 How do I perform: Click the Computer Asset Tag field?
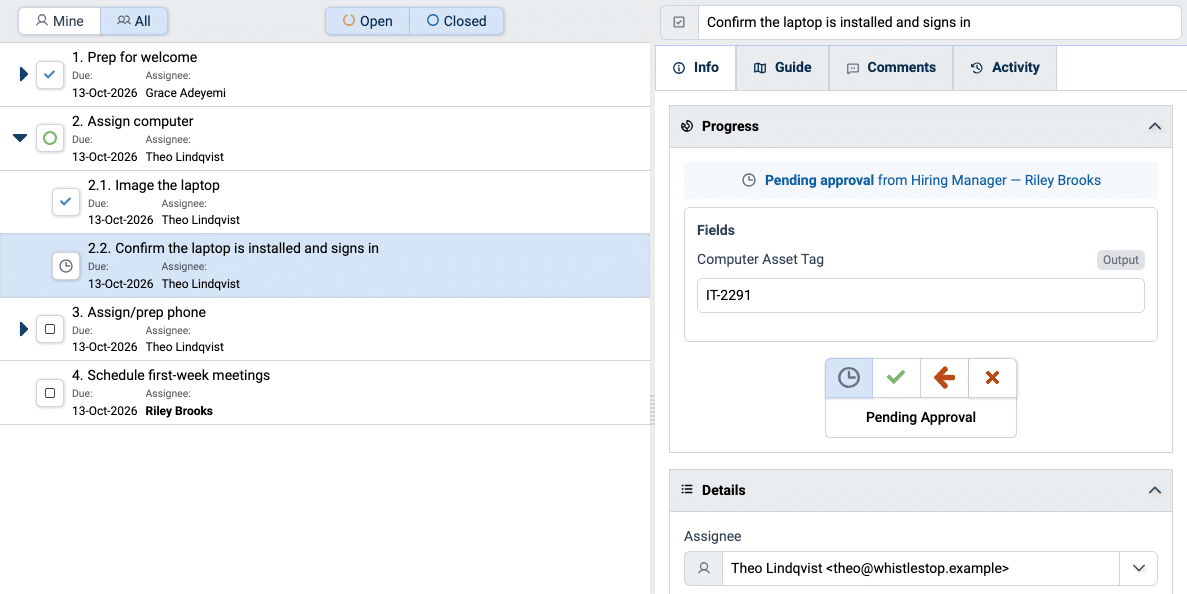coord(921,296)
